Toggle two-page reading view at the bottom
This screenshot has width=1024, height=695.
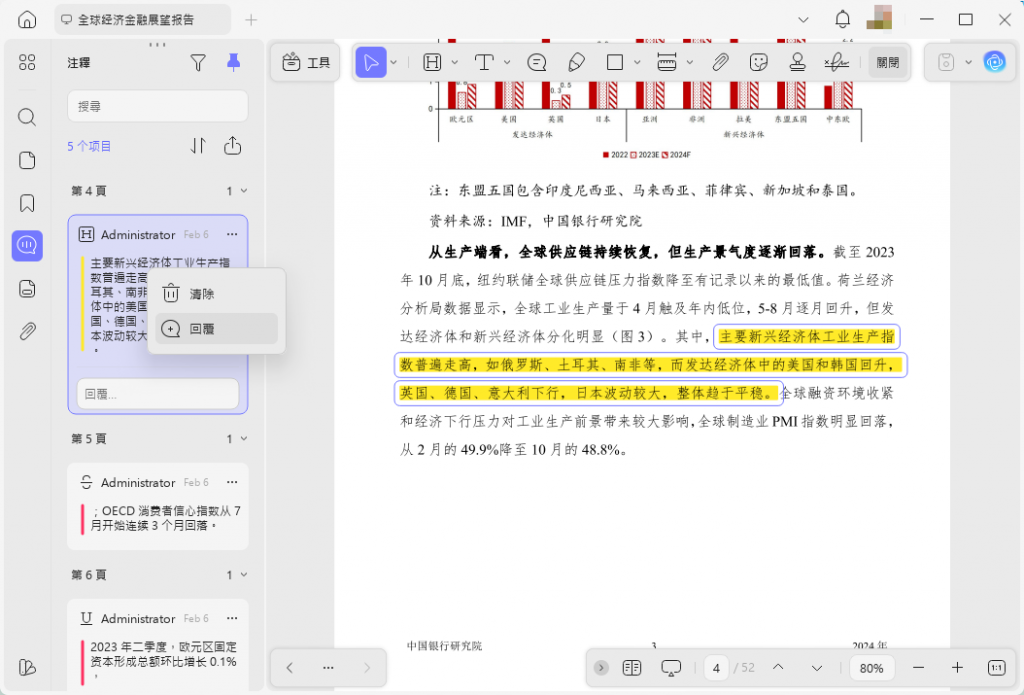632,667
